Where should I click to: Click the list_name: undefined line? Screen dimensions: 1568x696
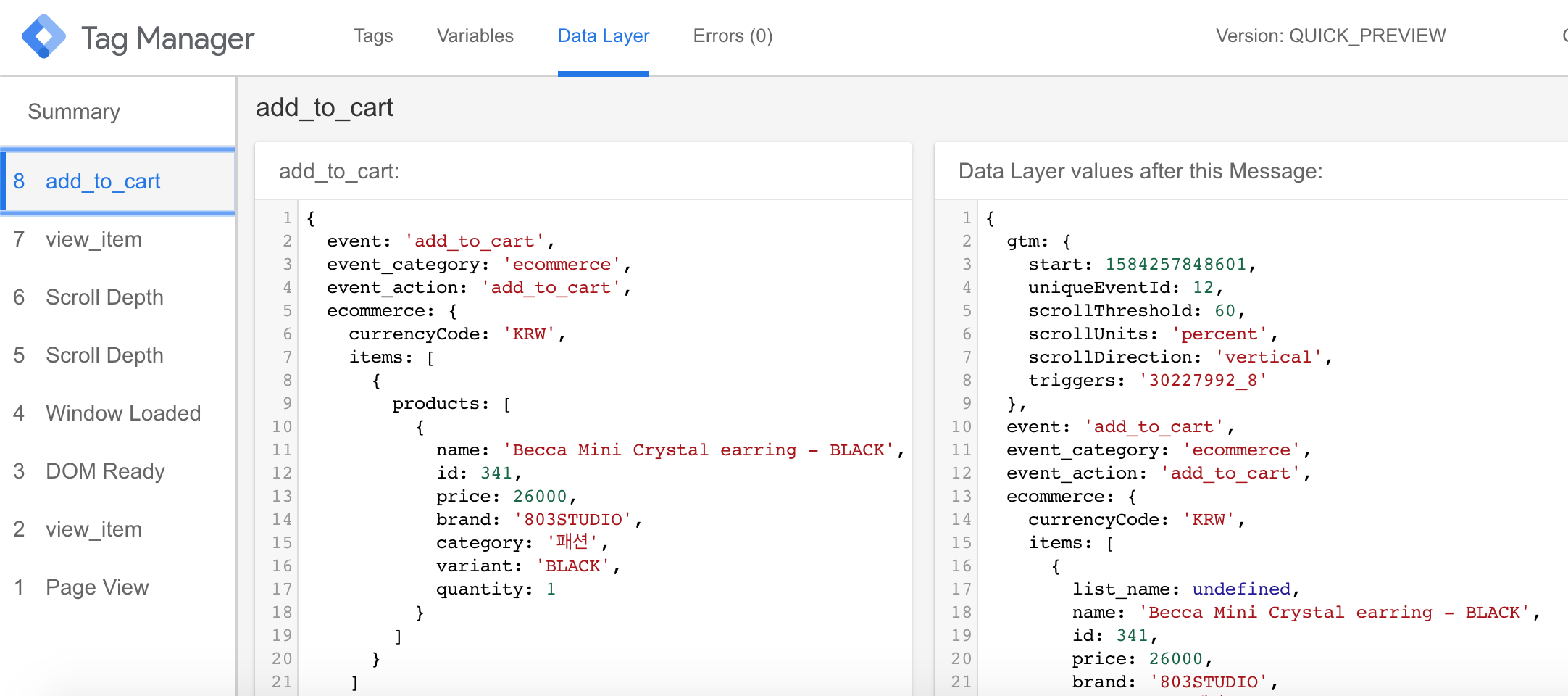[1186, 589]
